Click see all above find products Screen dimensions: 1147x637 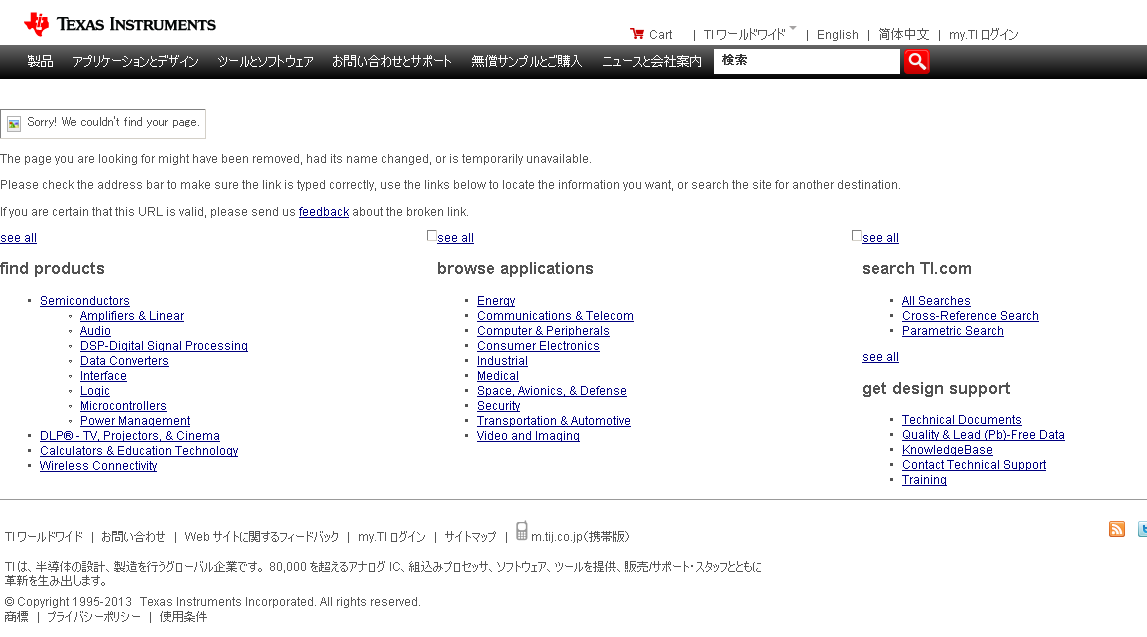[x=18, y=238]
